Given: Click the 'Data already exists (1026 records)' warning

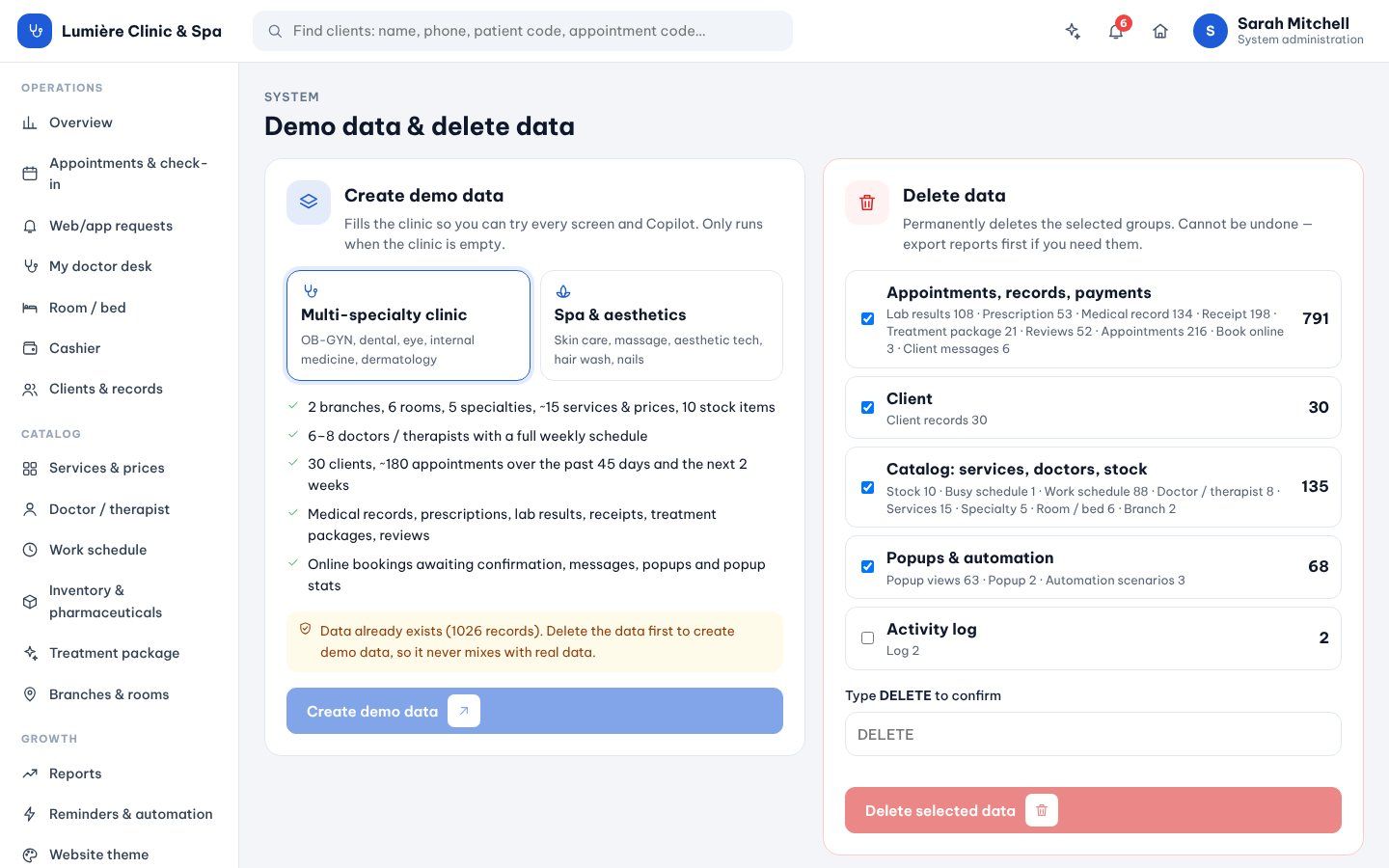Looking at the screenshot, I should [x=534, y=641].
